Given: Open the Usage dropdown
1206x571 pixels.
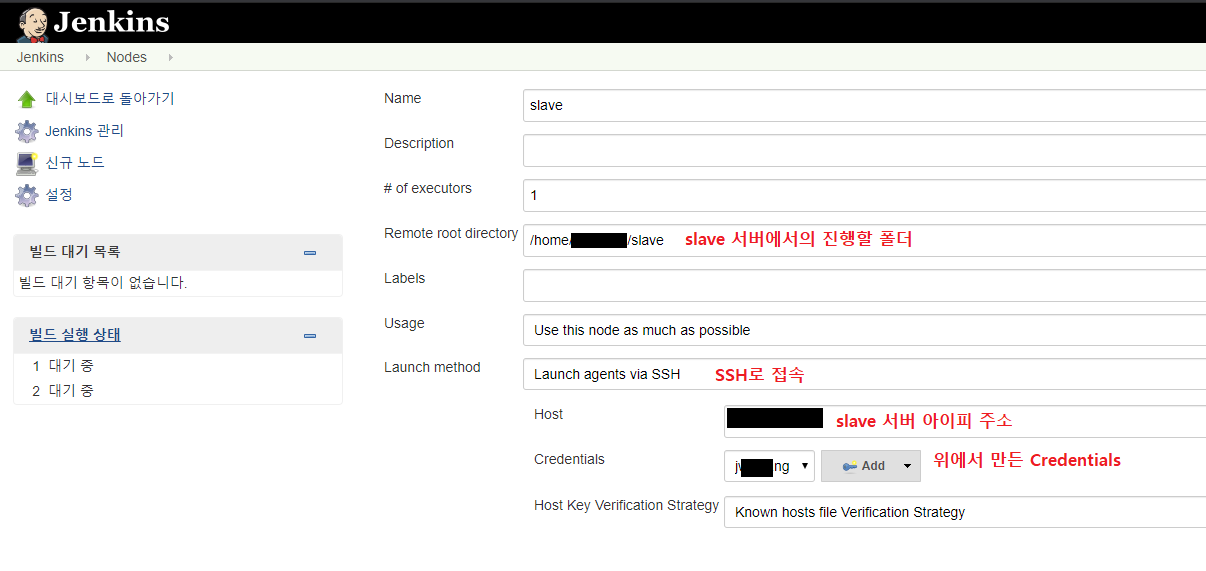Looking at the screenshot, I should coord(864,330).
